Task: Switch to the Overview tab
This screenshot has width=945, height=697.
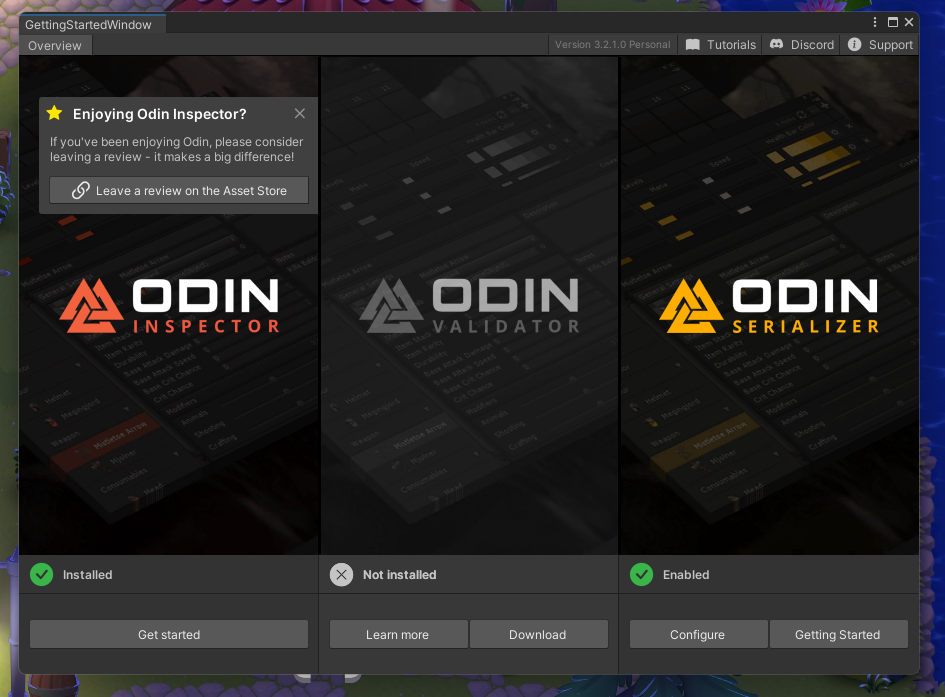Action: click(55, 46)
